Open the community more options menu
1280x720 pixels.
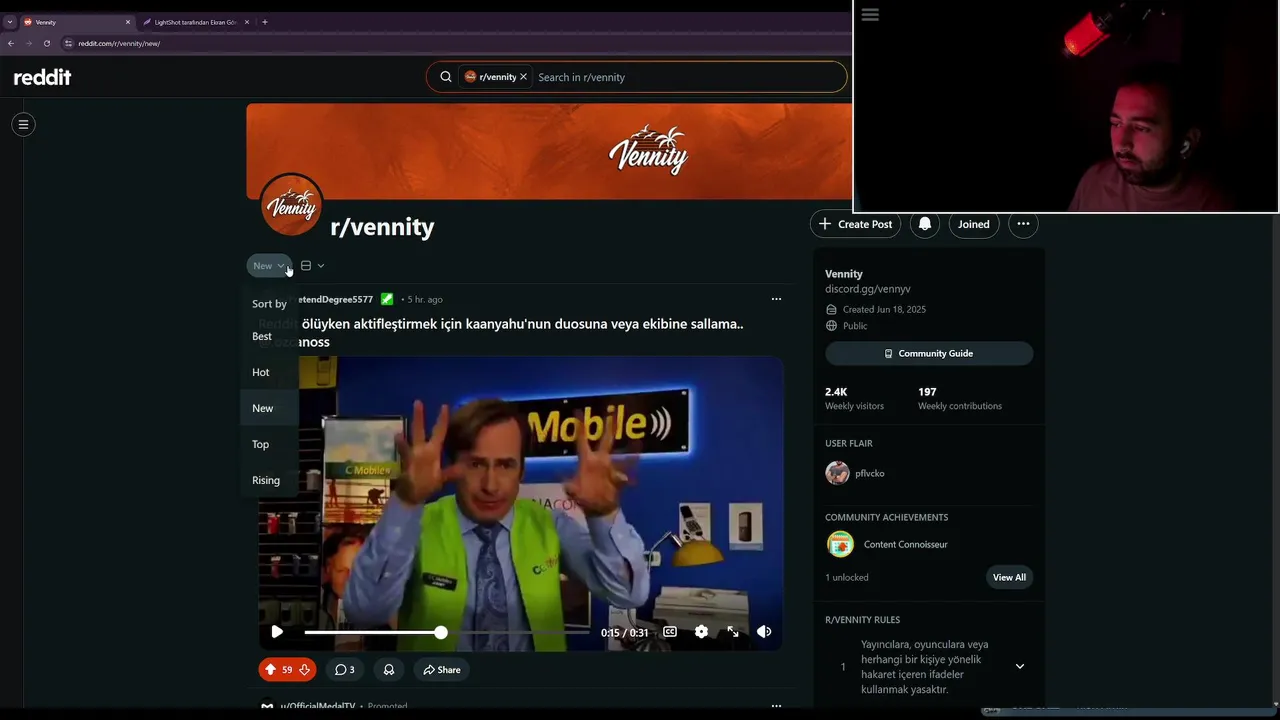pos(1023,224)
